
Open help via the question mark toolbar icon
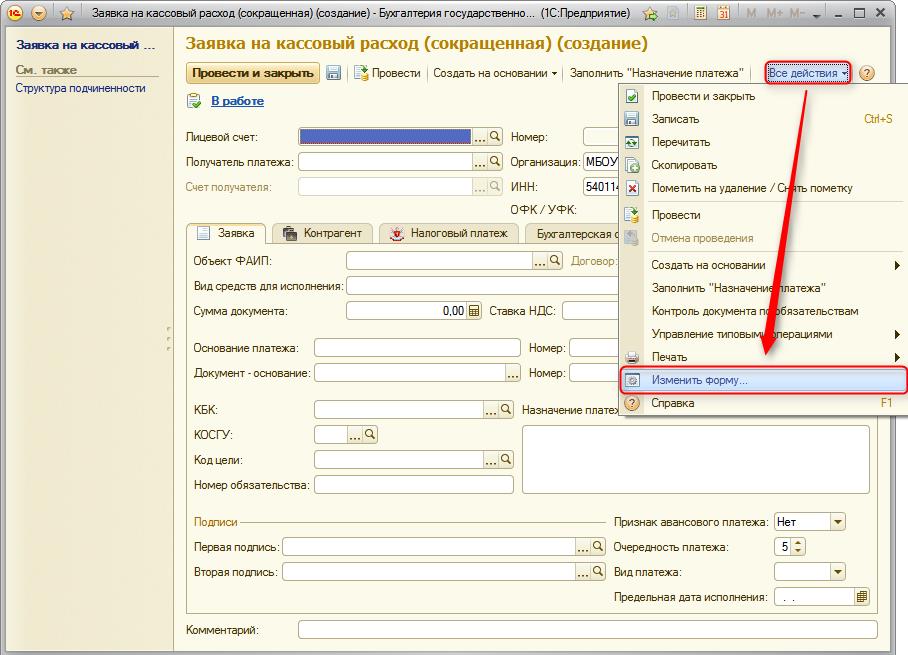[866, 73]
